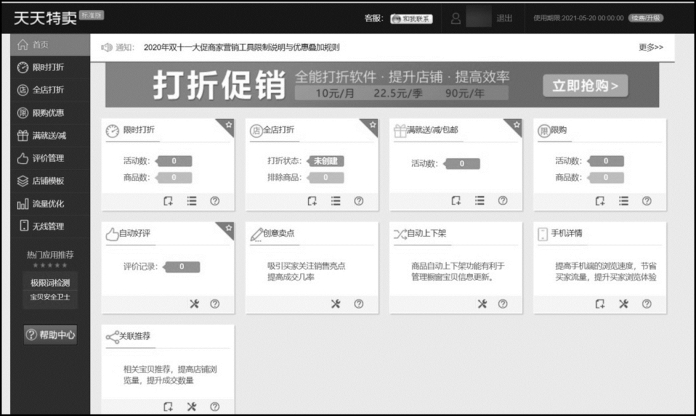696x416 pixels.
Task: Click the 天天特卖 logo
Action: (45, 18)
